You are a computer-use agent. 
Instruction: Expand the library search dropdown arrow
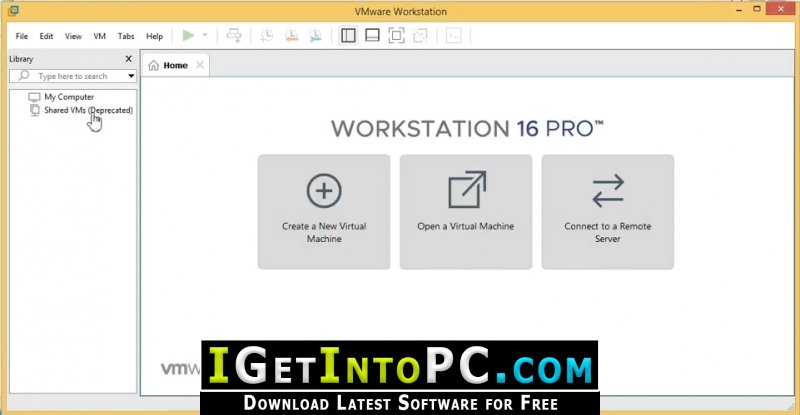pos(131,76)
